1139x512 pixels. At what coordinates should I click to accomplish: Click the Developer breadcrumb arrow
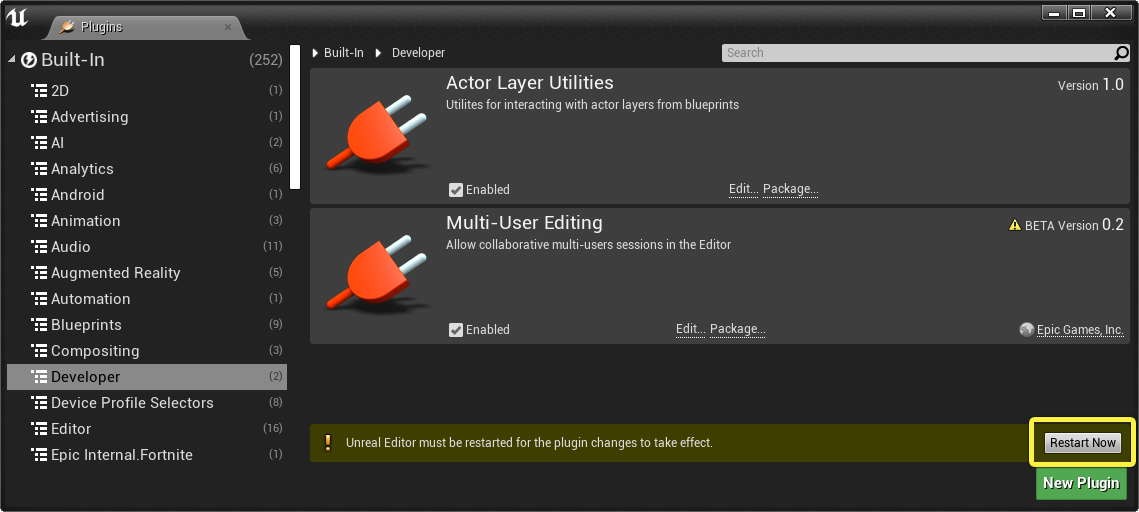[378, 53]
